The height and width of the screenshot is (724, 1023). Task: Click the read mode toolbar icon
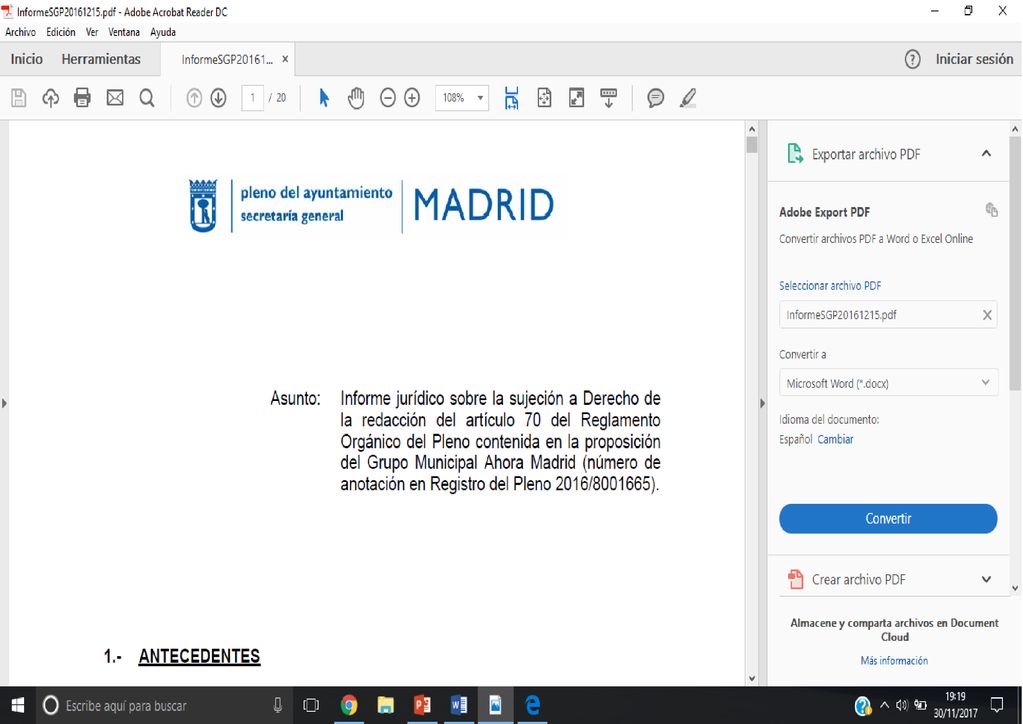(x=609, y=98)
